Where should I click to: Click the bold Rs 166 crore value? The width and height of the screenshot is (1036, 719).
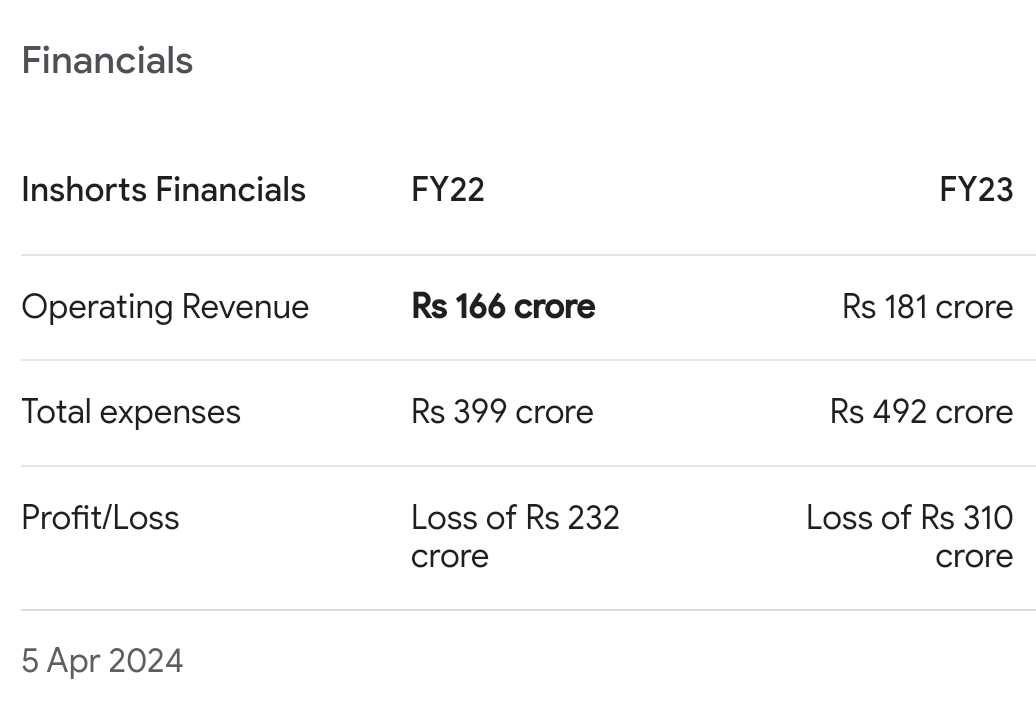pos(503,307)
